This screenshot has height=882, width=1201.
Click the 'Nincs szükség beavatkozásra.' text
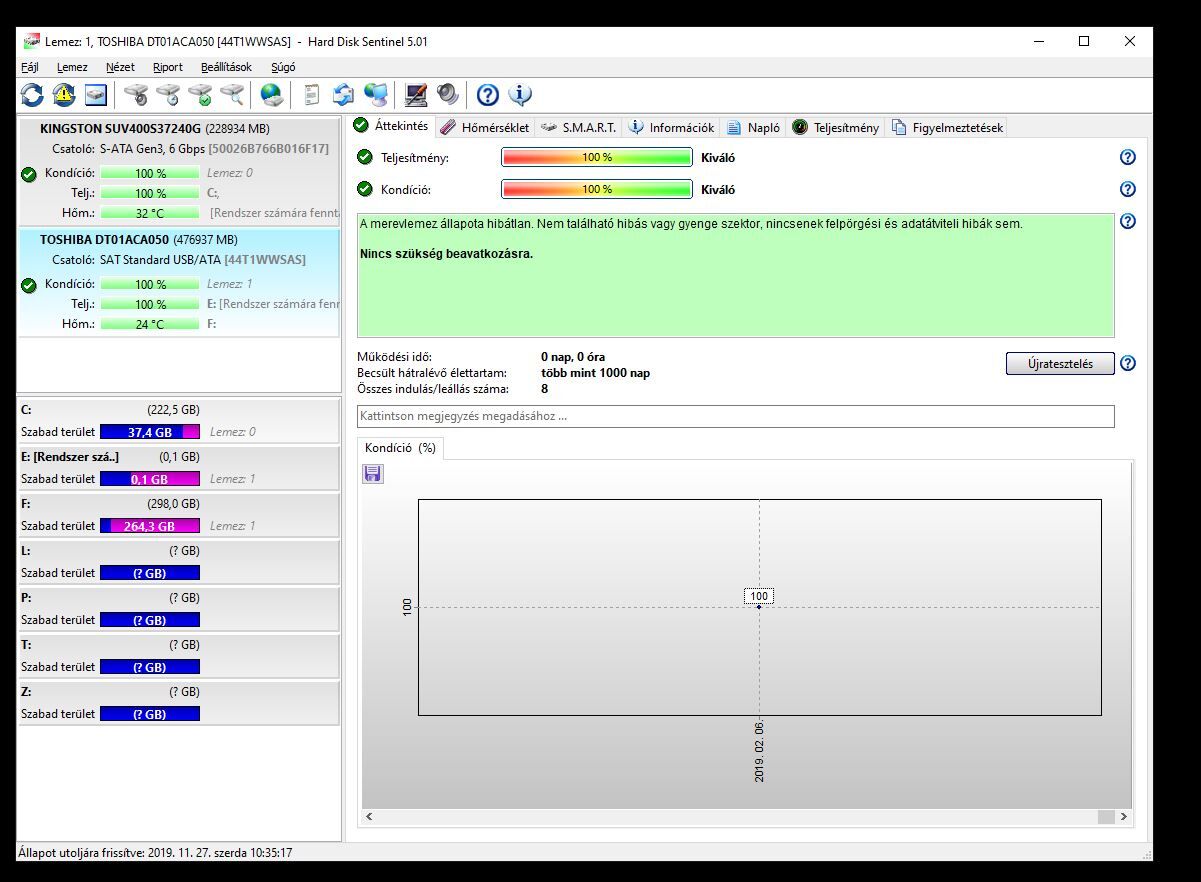coord(446,253)
